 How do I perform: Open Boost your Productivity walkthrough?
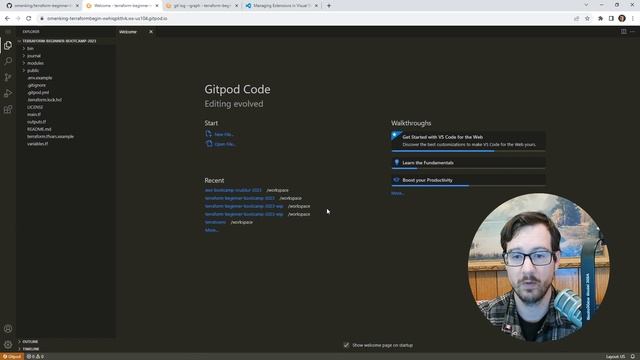[468, 180]
